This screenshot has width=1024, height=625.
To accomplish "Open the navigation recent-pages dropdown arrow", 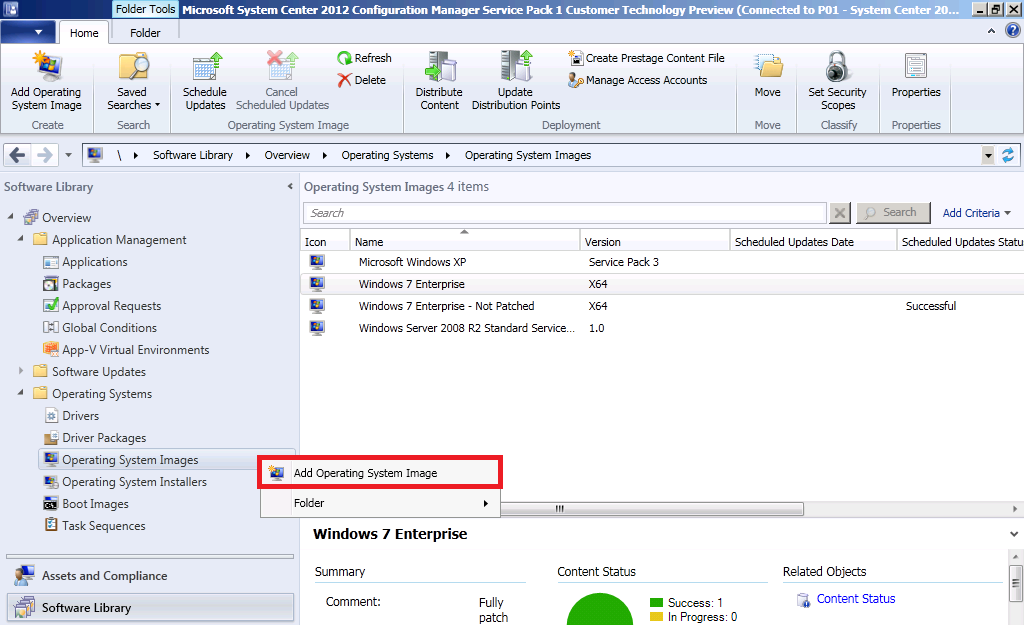I will (68, 155).
